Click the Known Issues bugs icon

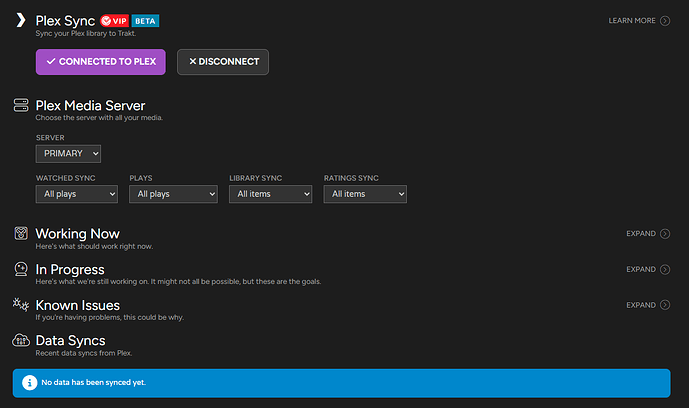coord(21,304)
